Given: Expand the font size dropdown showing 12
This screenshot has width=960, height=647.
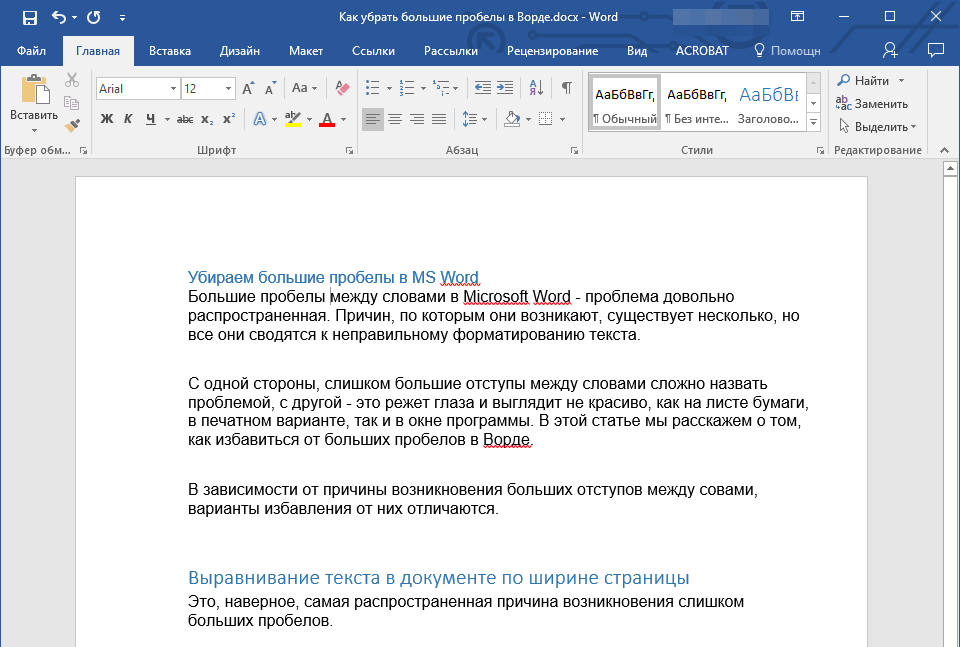Looking at the screenshot, I should [x=229, y=89].
